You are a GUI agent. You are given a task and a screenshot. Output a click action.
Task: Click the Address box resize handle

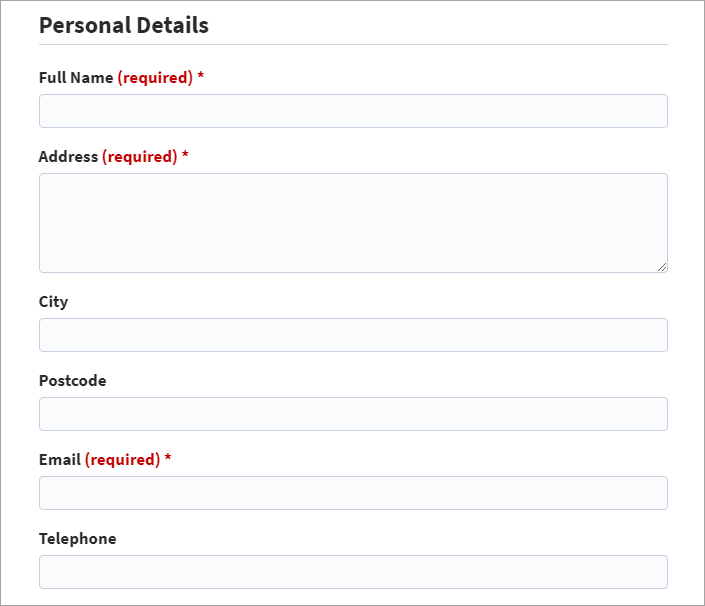click(662, 267)
